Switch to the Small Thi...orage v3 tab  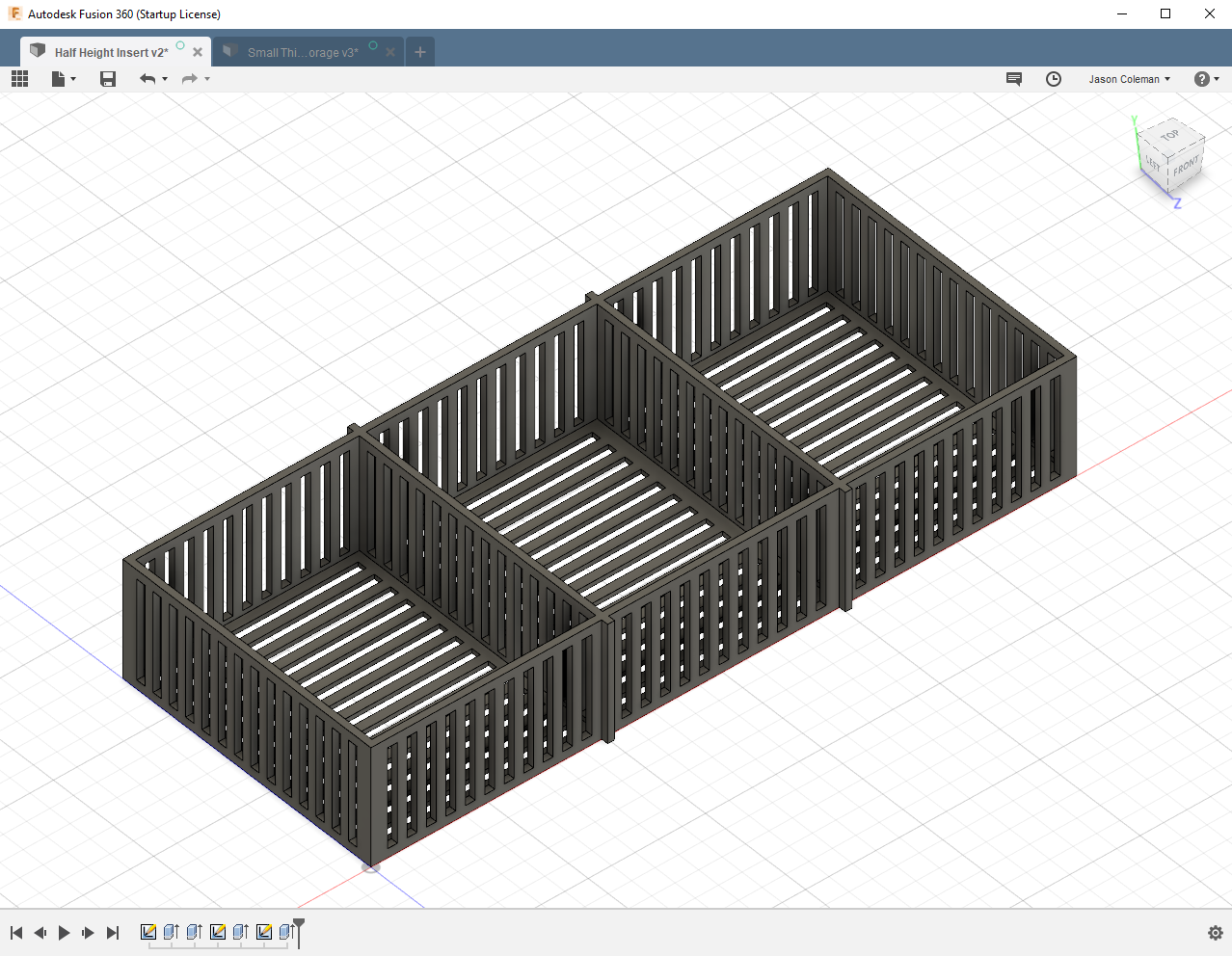299,52
